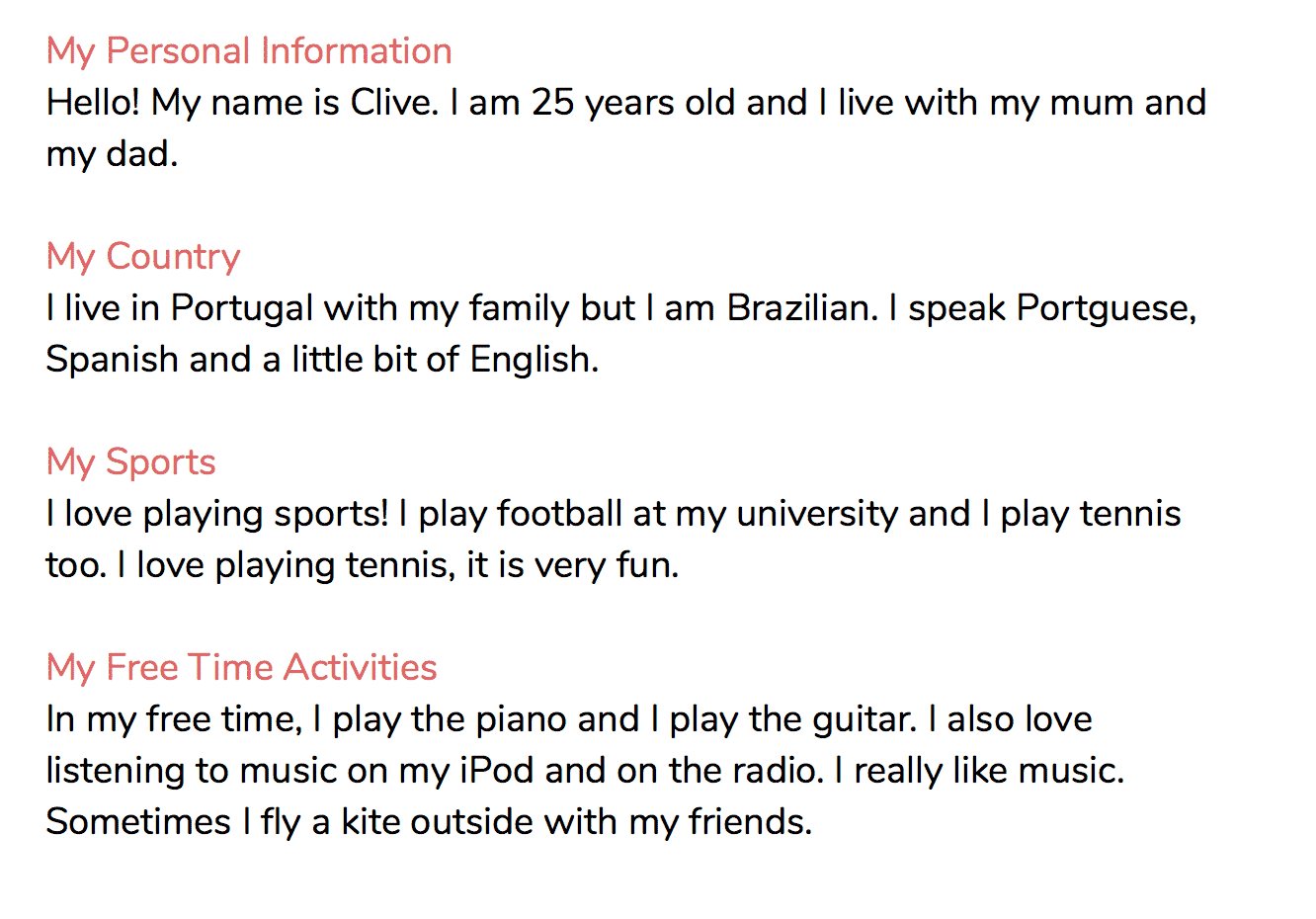Click the word 'English.' in country paragraph

535,360
